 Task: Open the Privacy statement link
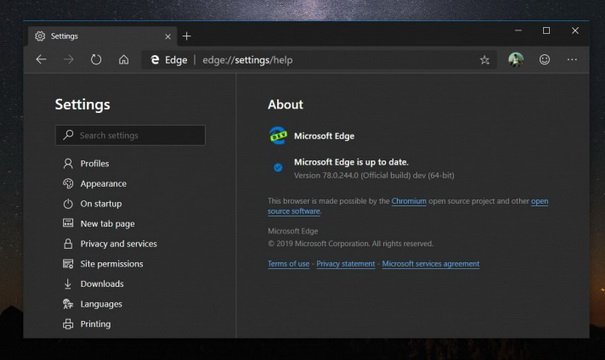point(346,264)
